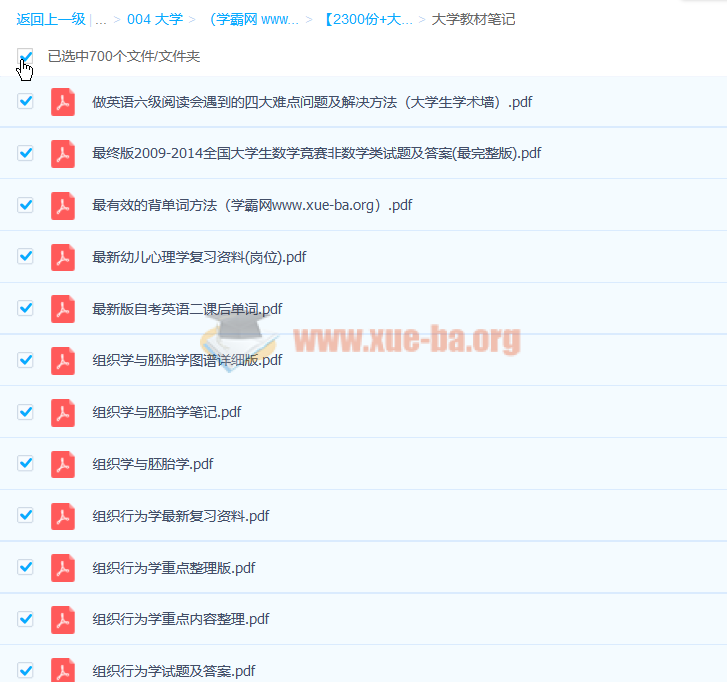The height and width of the screenshot is (682, 727).
Task: Click PDF icon of 做英语六级阅读 file
Action: (63, 102)
